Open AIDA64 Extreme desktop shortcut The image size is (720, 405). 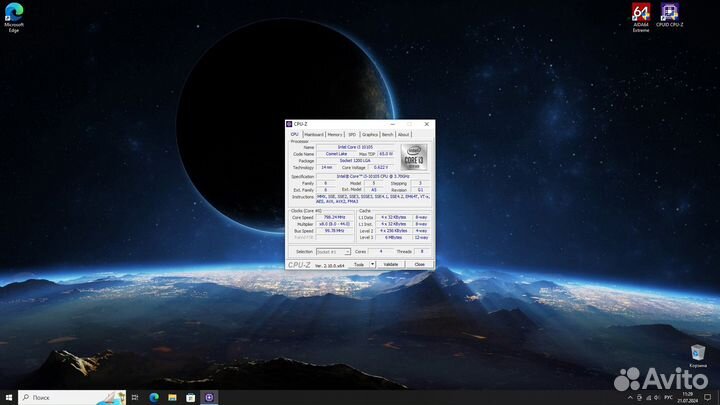click(641, 17)
